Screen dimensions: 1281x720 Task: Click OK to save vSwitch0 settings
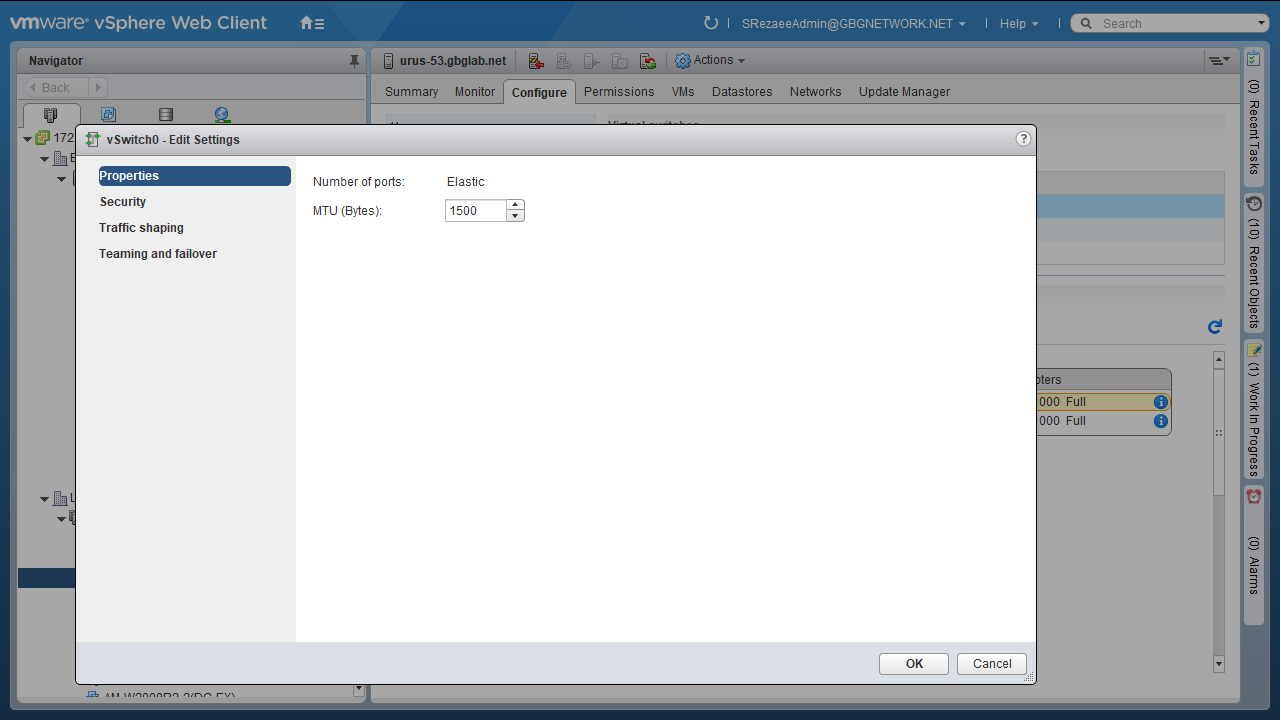(914, 664)
